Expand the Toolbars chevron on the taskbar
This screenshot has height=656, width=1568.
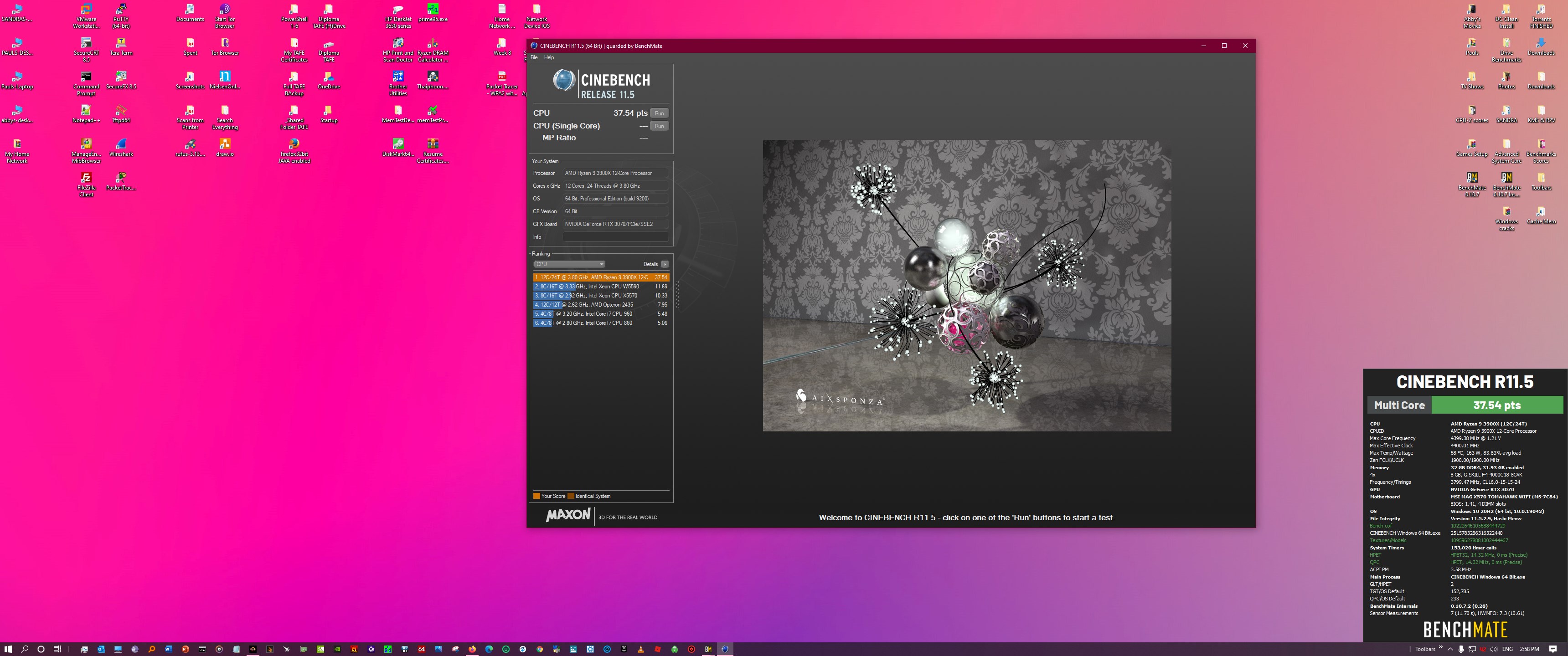click(x=1440, y=647)
